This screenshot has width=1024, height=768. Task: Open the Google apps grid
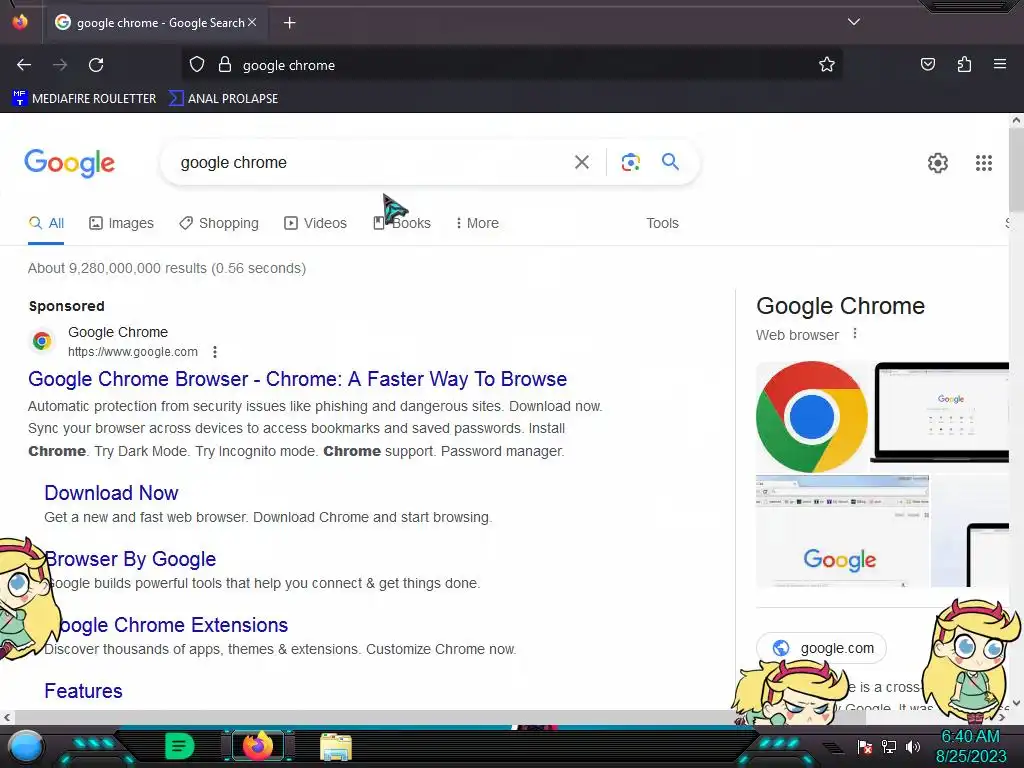click(x=984, y=163)
